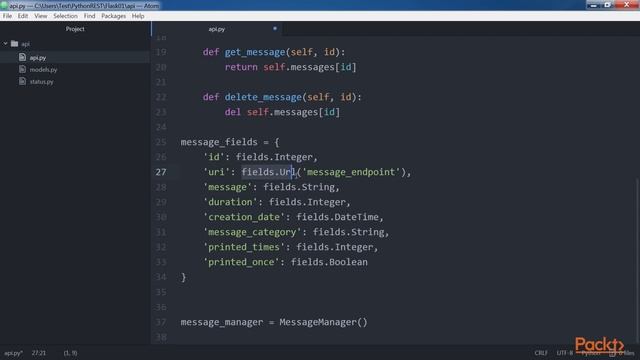Open status.py in the project tree
The width and height of the screenshot is (640, 360).
pyautogui.click(x=41, y=82)
